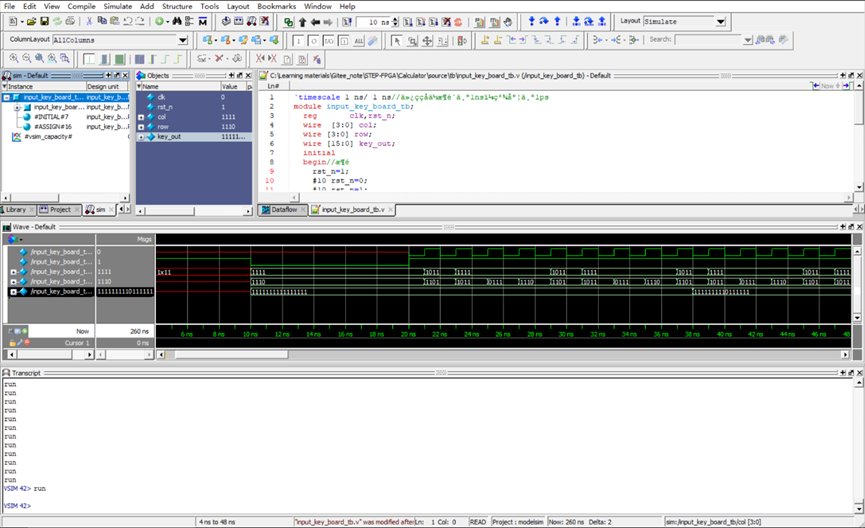
Task: Click the Simulate icon with red wheels
Action: tap(252, 22)
